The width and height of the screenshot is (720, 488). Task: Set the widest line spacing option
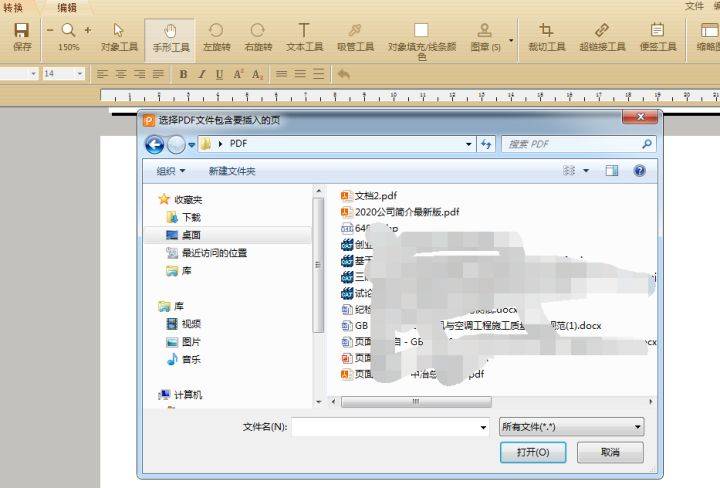coord(318,74)
